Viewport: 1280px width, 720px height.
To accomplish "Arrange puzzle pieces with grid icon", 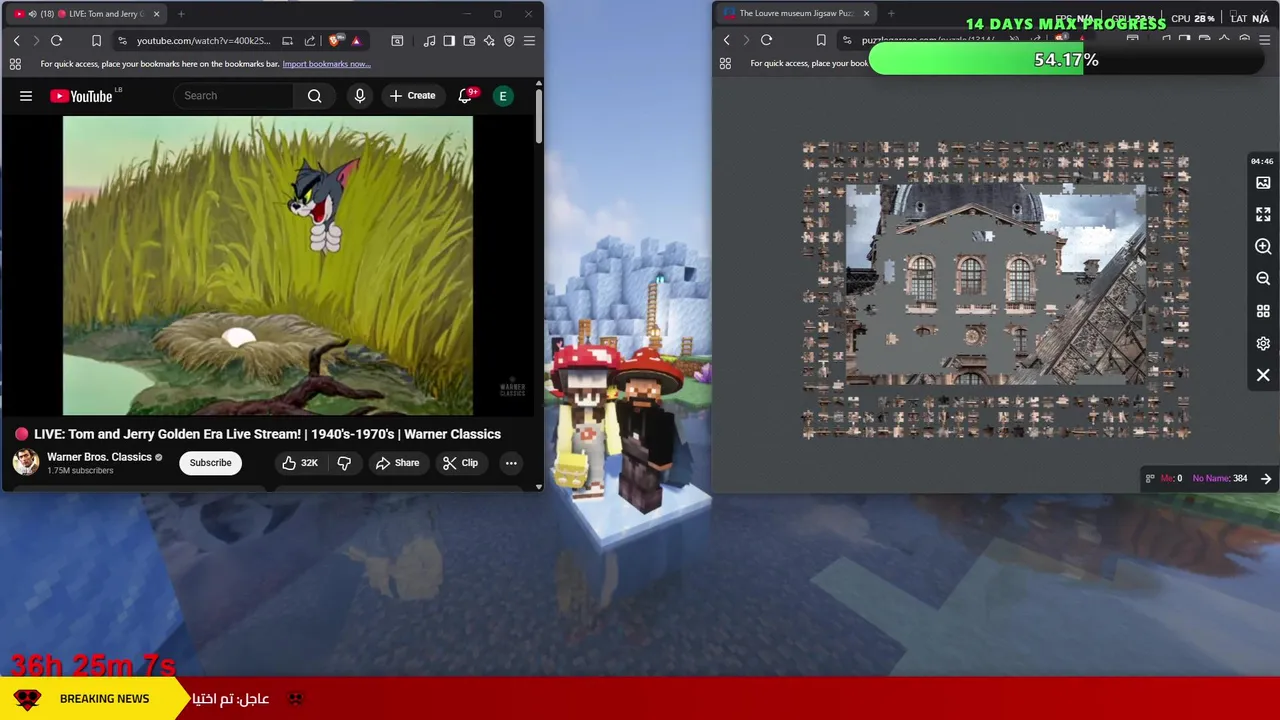I will coord(1263,311).
